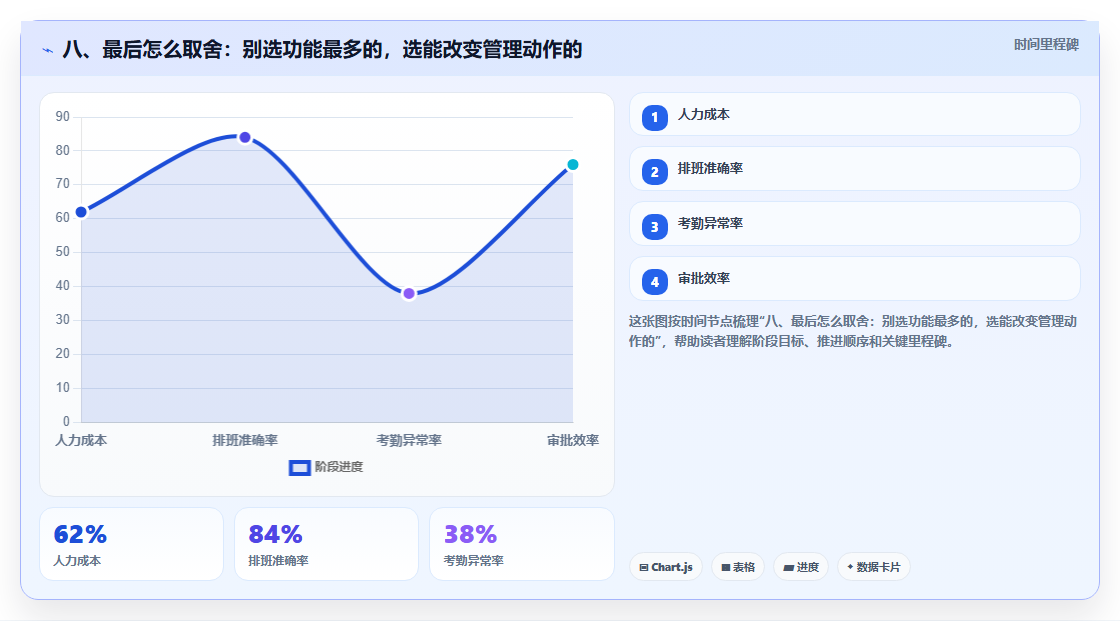
Task: Click numbered badge 3 next to 考勤异常率
Action: tap(654, 227)
